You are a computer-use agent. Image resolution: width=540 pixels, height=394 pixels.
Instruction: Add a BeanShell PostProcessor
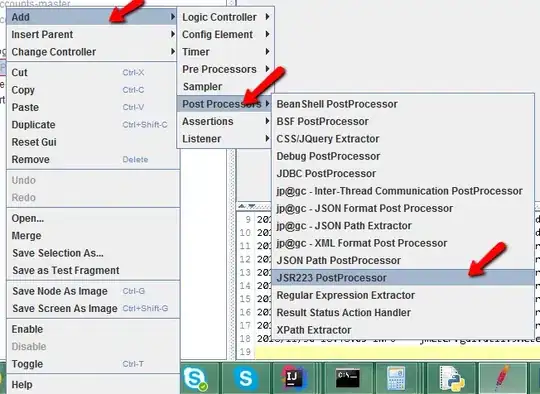(404, 104)
